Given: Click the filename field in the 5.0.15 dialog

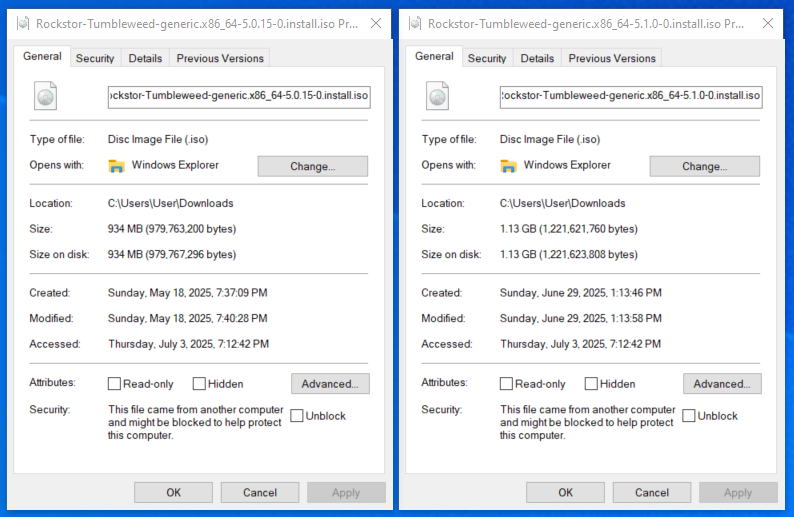Looking at the screenshot, I should coord(239,97).
